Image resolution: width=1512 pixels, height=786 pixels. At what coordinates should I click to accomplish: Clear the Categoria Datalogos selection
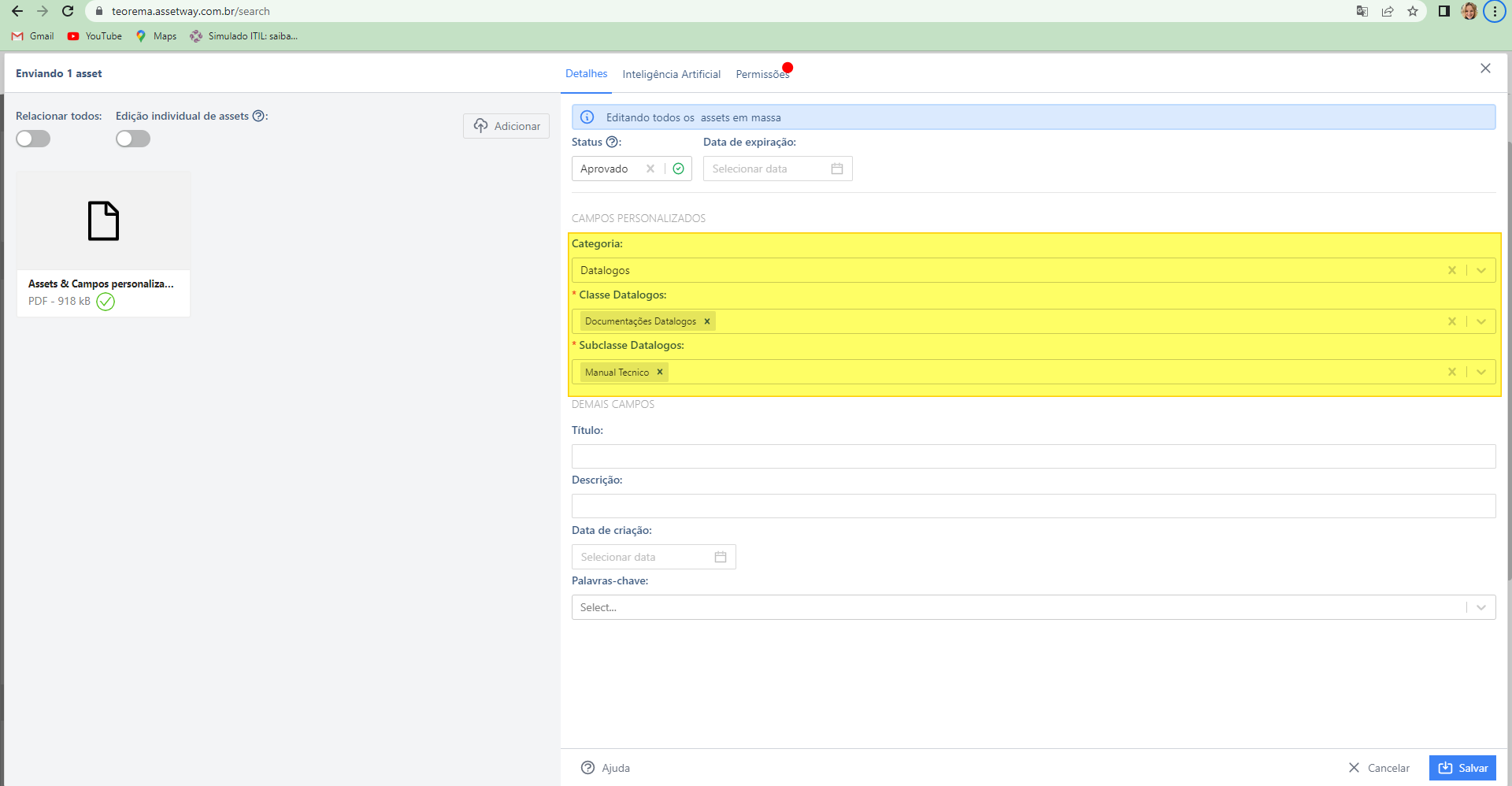click(x=1452, y=270)
